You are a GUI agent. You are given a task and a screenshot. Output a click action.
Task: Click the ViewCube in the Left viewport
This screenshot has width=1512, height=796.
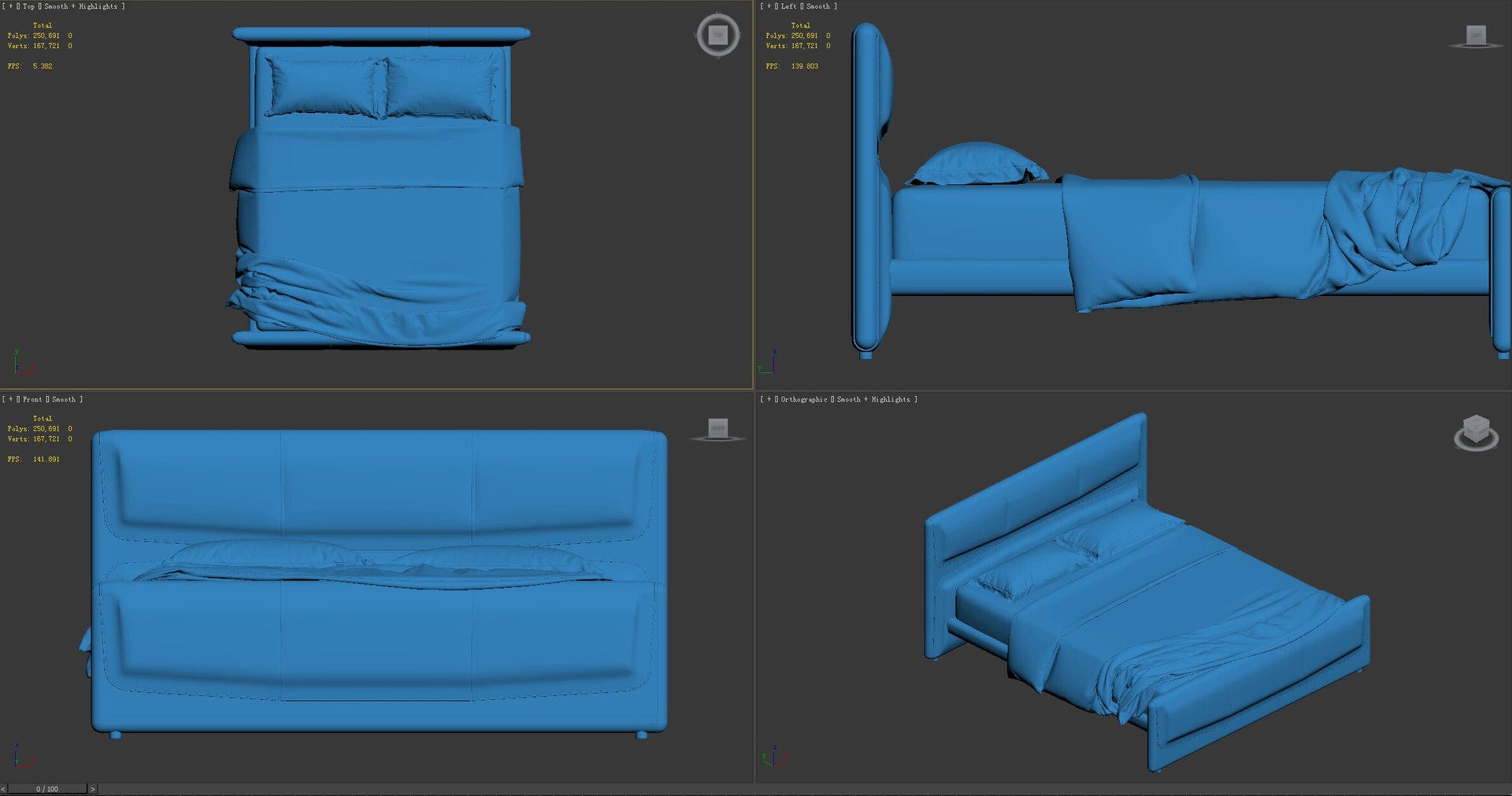pyautogui.click(x=1476, y=36)
